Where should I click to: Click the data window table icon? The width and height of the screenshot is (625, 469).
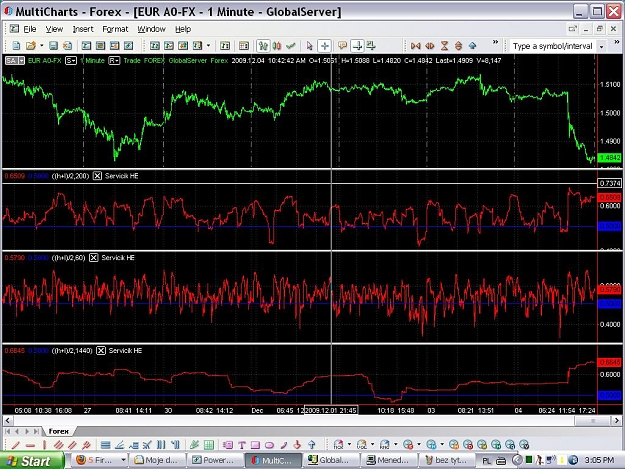pyautogui.click(x=244, y=46)
